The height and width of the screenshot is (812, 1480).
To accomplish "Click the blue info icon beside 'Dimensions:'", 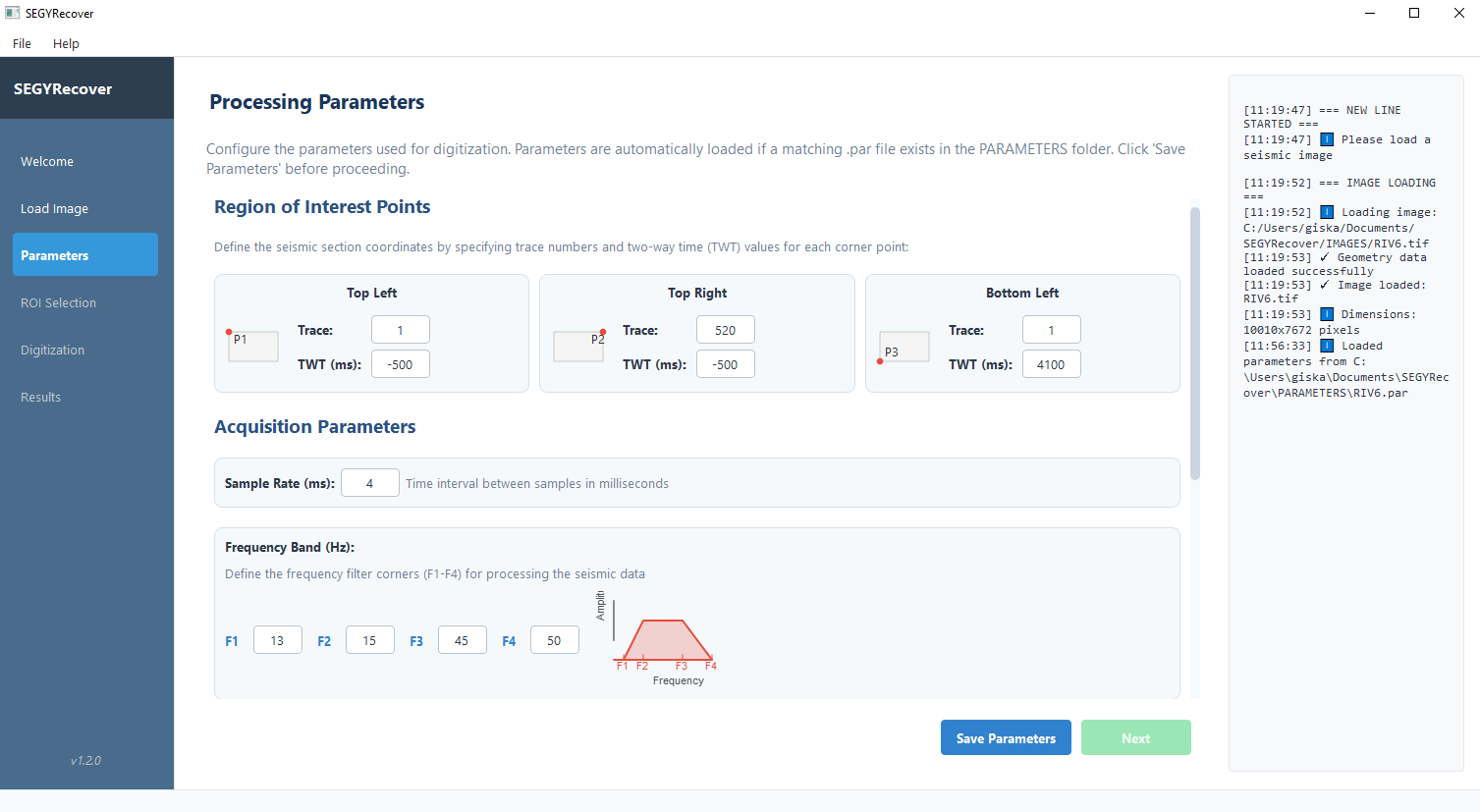I will coord(1327,314).
